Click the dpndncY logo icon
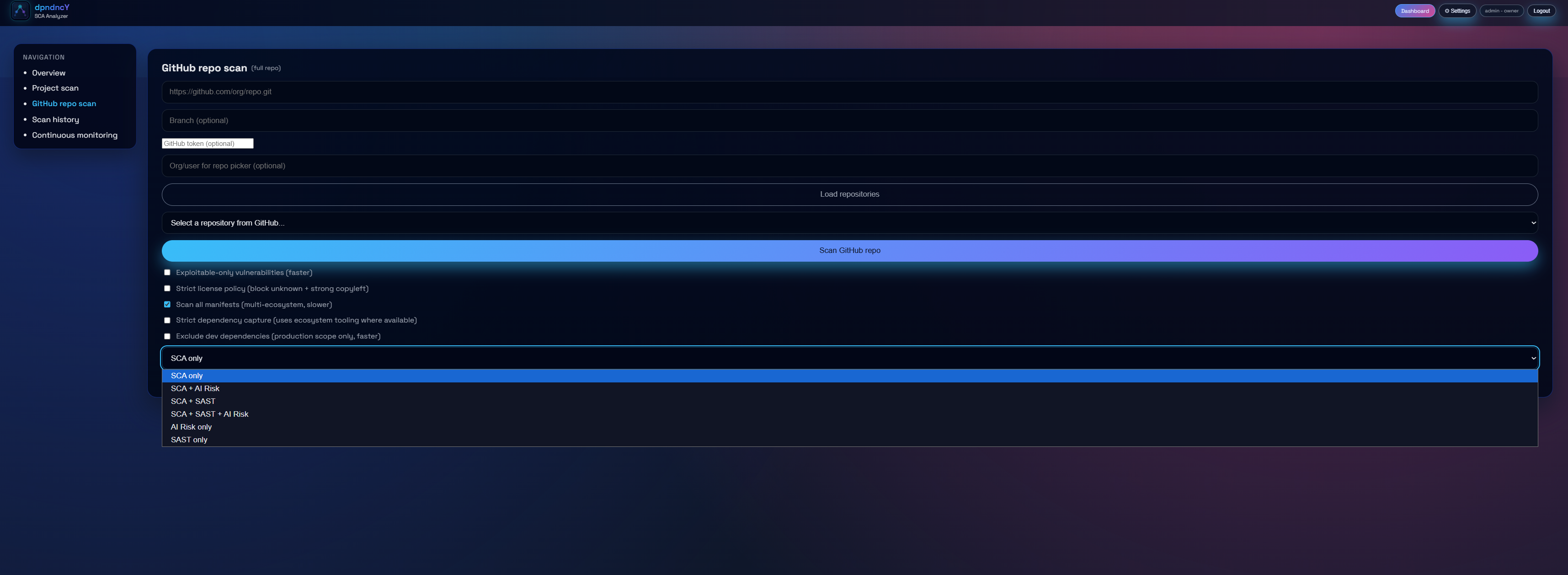This screenshot has height=575, width=1568. point(20,11)
